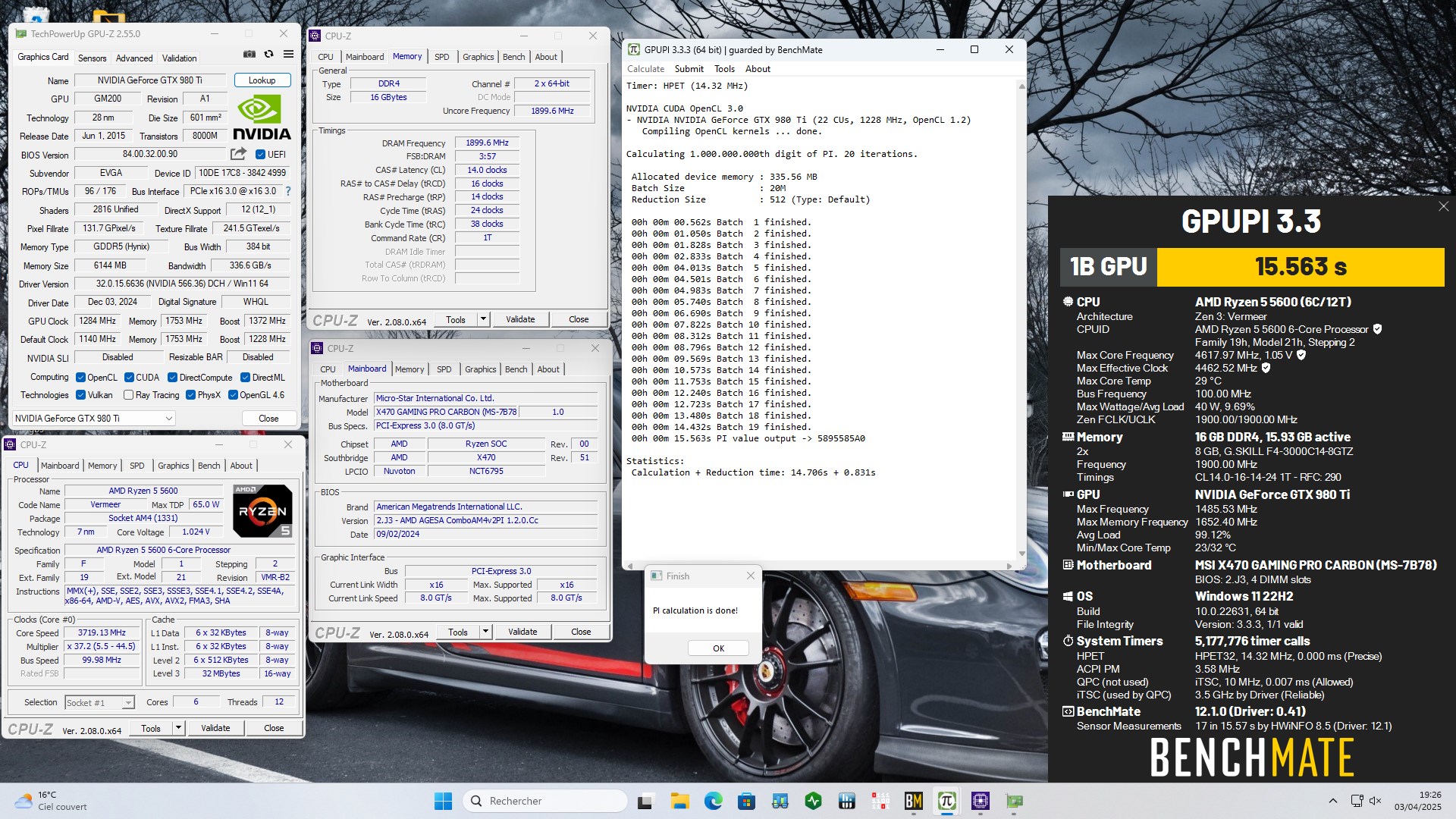Viewport: 1456px width, 819px height.
Task: Open the GPU selection dropdown in GPU-Z
Action: point(94,419)
